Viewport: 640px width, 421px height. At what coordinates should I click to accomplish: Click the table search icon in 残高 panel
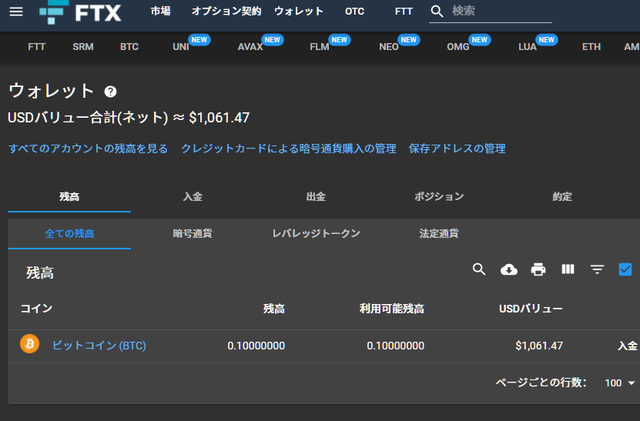[479, 270]
